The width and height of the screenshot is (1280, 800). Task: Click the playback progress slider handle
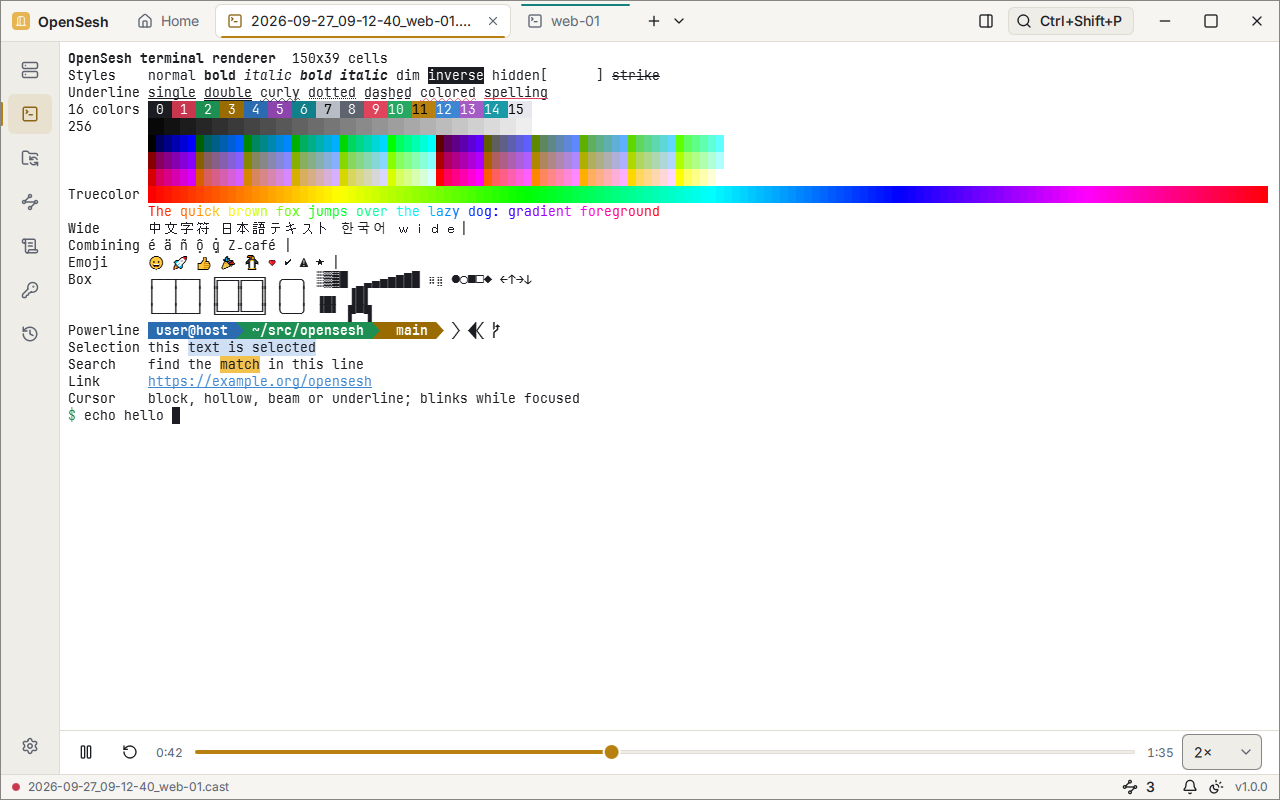pos(611,752)
